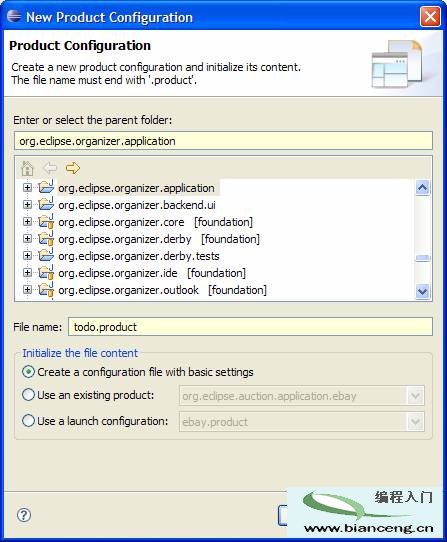Viewport: 447px width, 542px height.
Task: Select Create a configuration file with basic settings
Action: [x=28, y=372]
